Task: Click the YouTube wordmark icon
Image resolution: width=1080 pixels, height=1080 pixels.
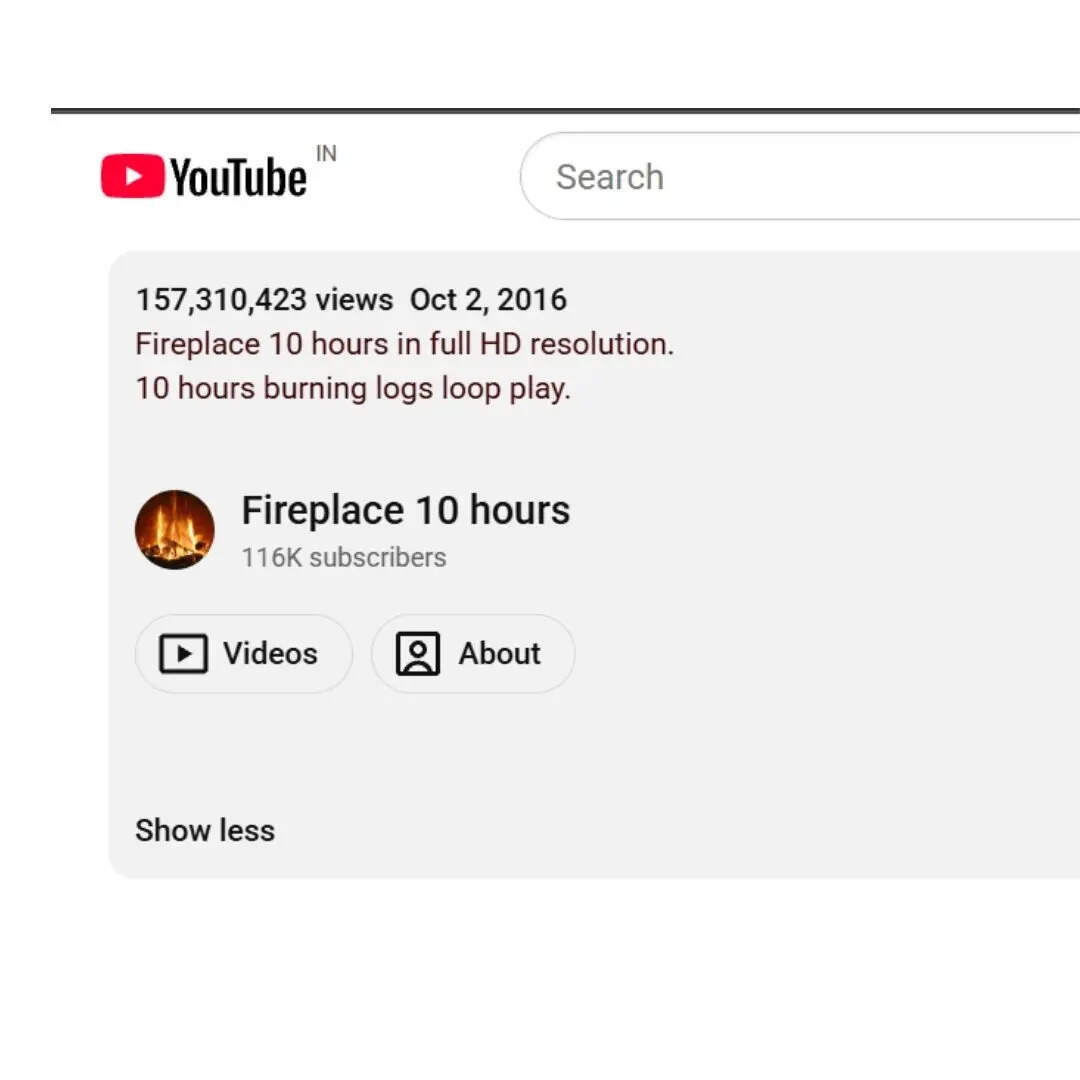Action: tap(238, 175)
